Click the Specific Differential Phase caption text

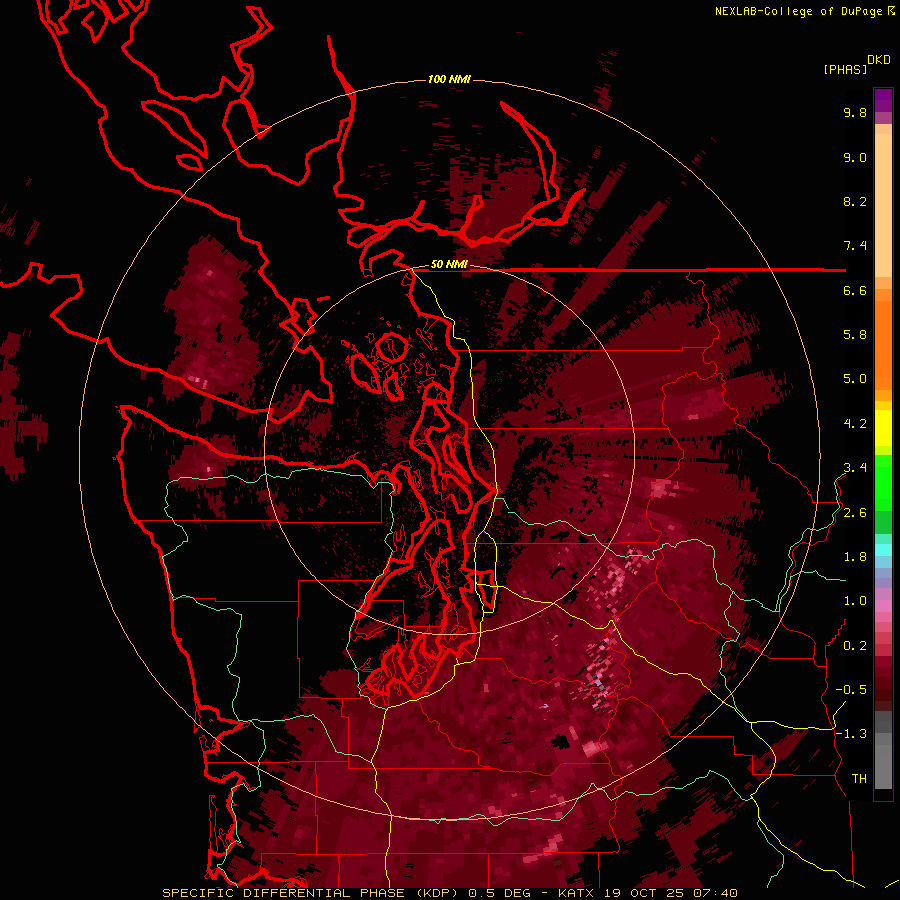pos(449,893)
